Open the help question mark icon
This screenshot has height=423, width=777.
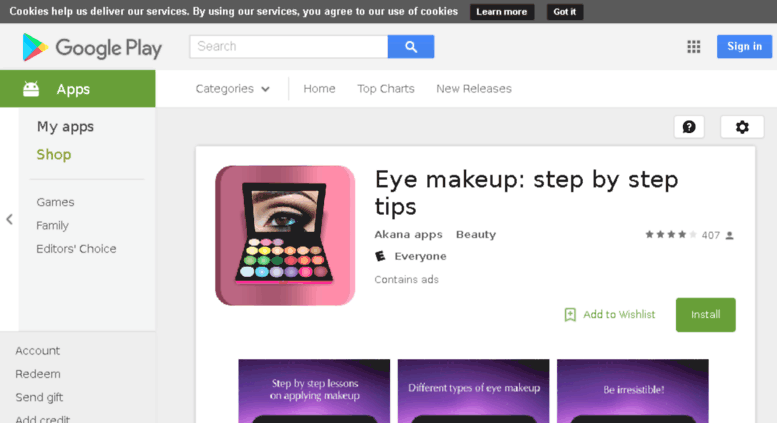coord(689,127)
